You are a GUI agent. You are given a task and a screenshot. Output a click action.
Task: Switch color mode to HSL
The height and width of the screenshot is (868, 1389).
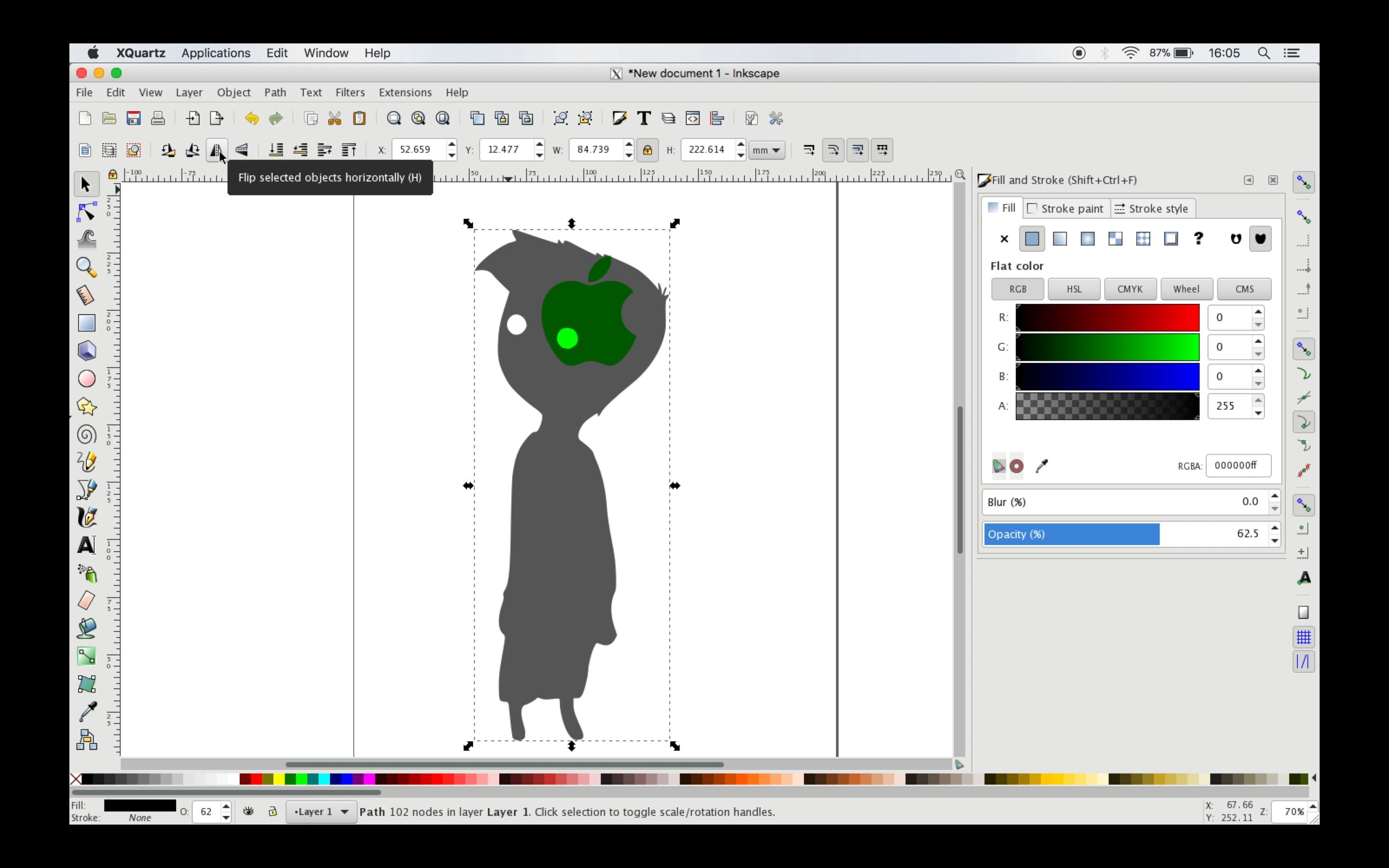(1073, 289)
